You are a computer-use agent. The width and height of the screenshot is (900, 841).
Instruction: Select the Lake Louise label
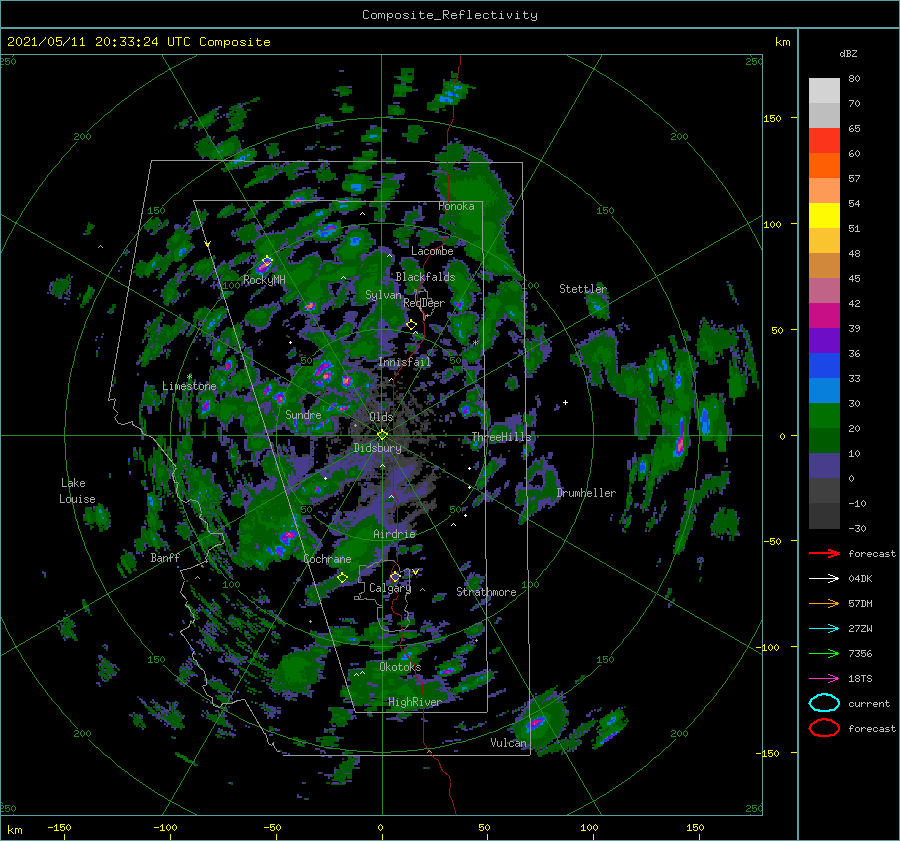77,491
